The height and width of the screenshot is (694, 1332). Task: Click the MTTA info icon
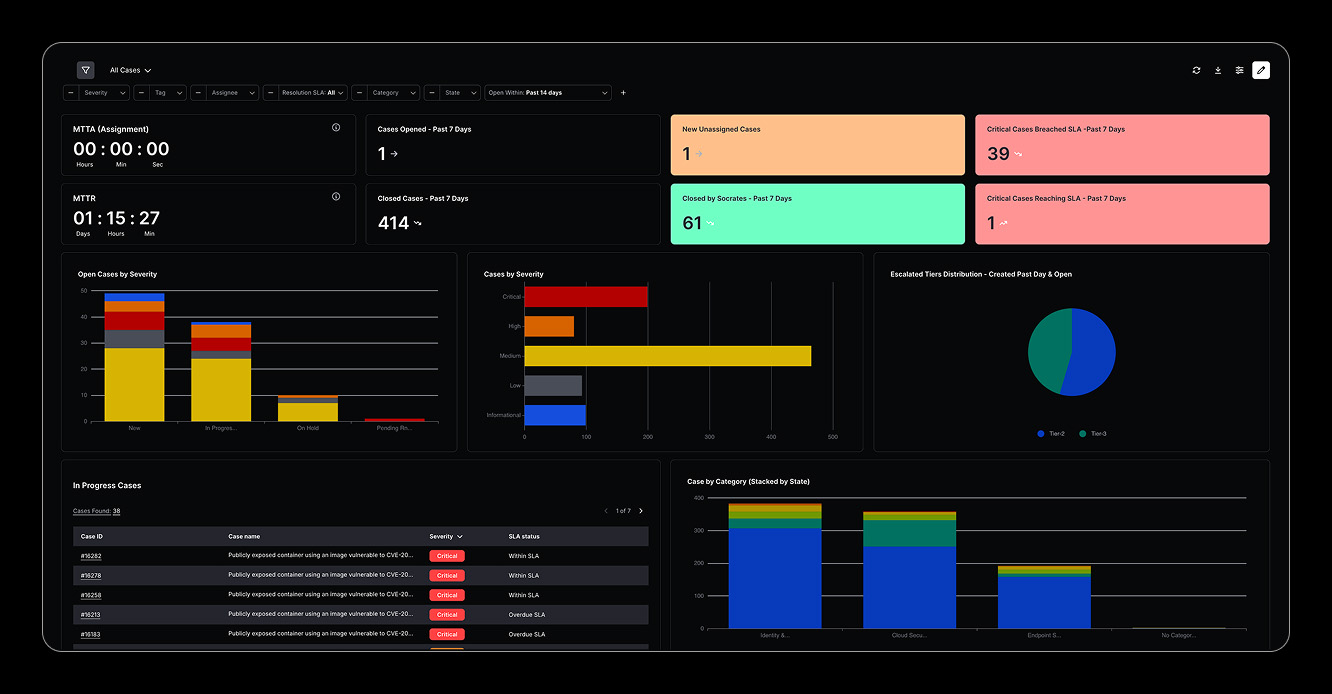click(336, 128)
